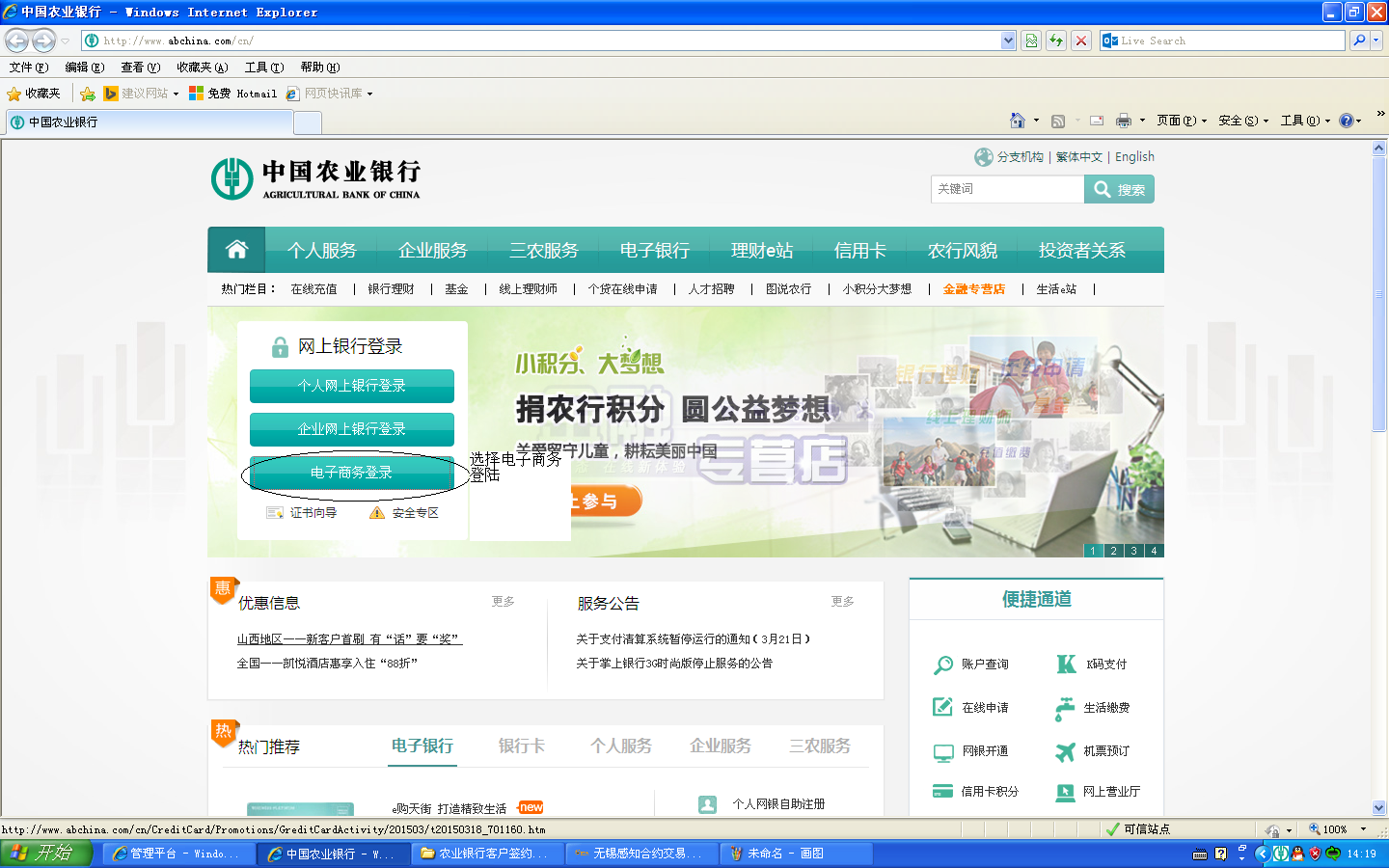Click the 个人网上银行登录 button
Screen dimensions: 1389x868
point(352,386)
